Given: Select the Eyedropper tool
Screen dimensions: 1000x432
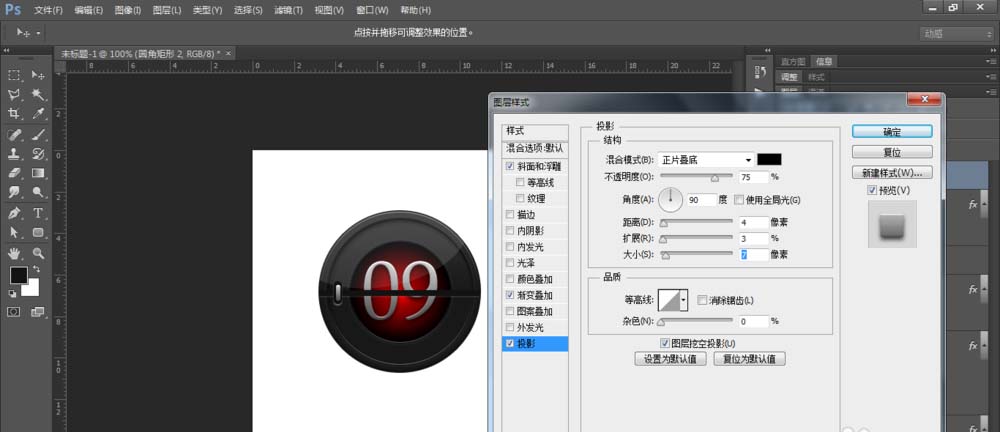Looking at the screenshot, I should pos(38,114).
